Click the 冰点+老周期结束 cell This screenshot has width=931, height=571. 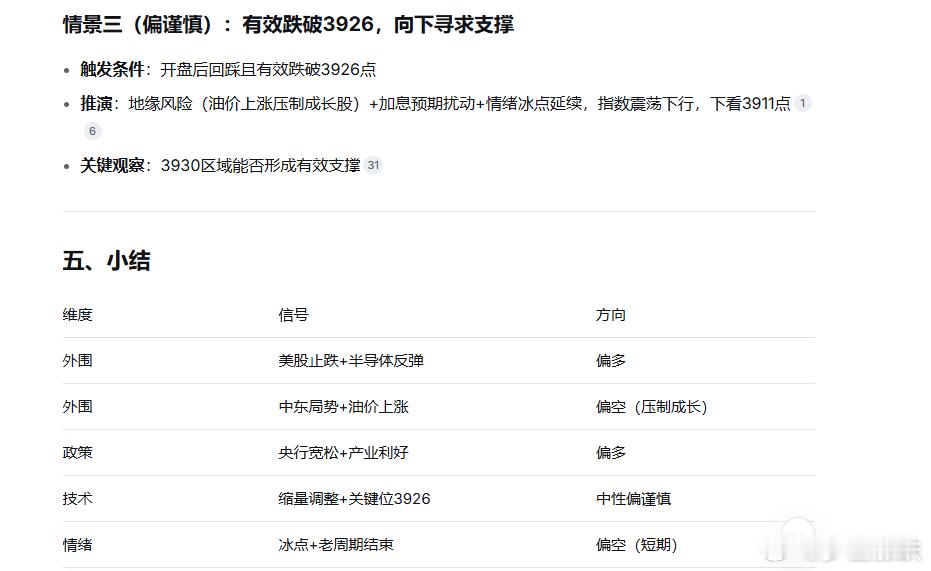click(336, 545)
